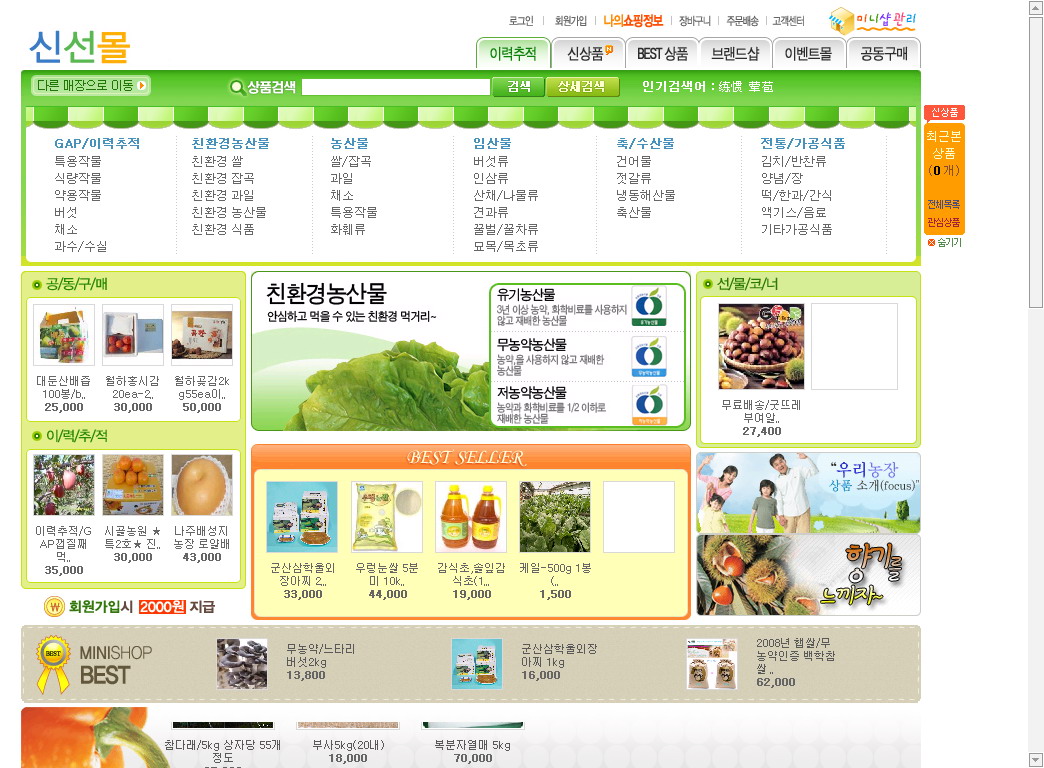
Task: Select 냉동해산물 under 축/수산물
Action: 645,195
